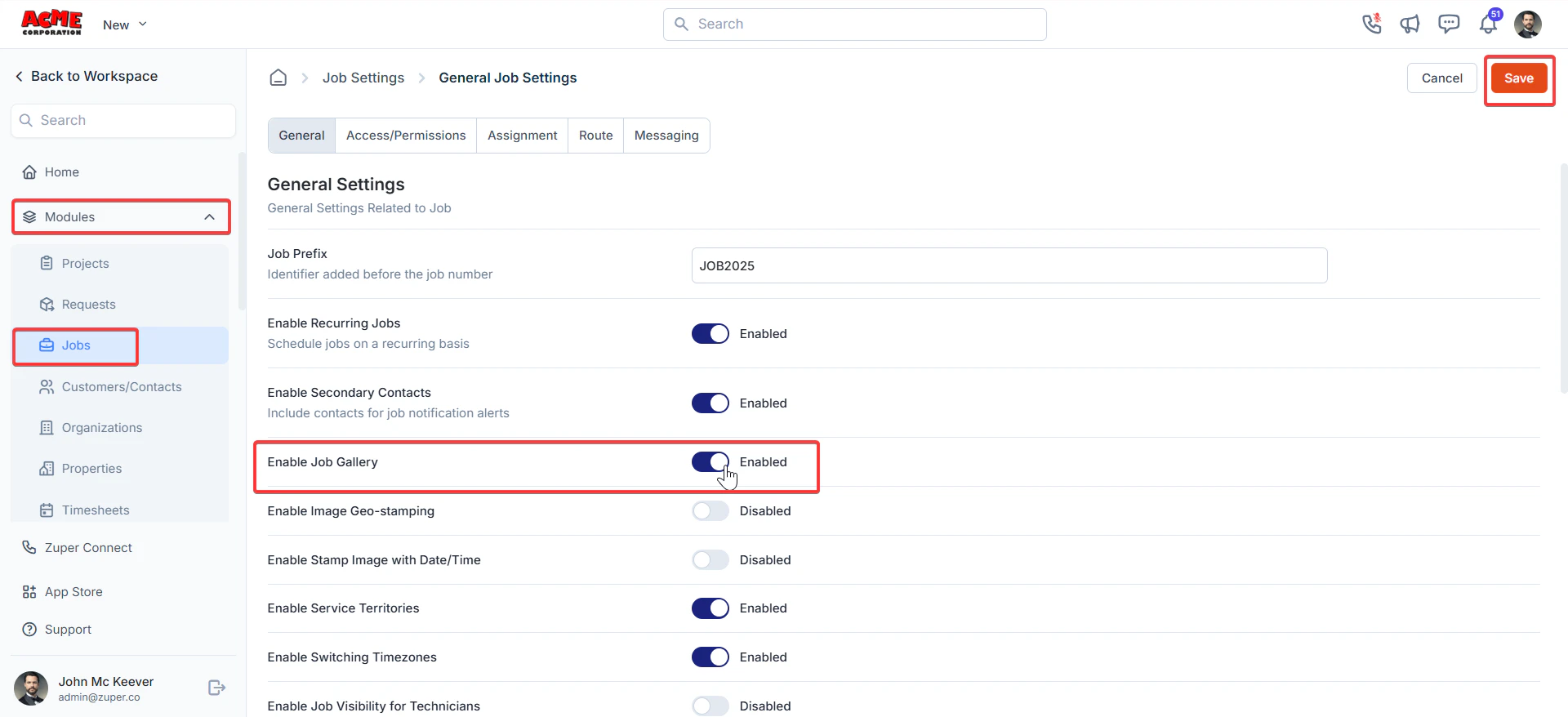Image resolution: width=1568 pixels, height=717 pixels.
Task: Open the phone call icon in header
Action: coord(1371,24)
